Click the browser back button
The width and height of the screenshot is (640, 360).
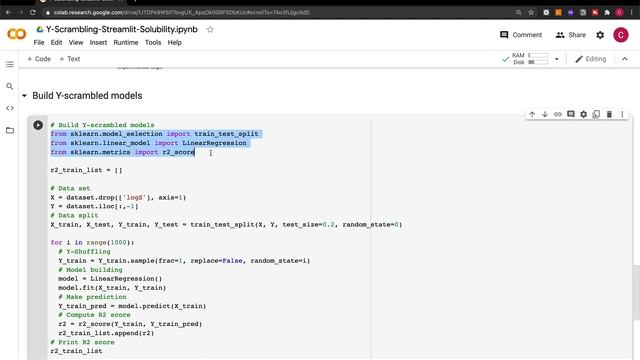point(8,12)
